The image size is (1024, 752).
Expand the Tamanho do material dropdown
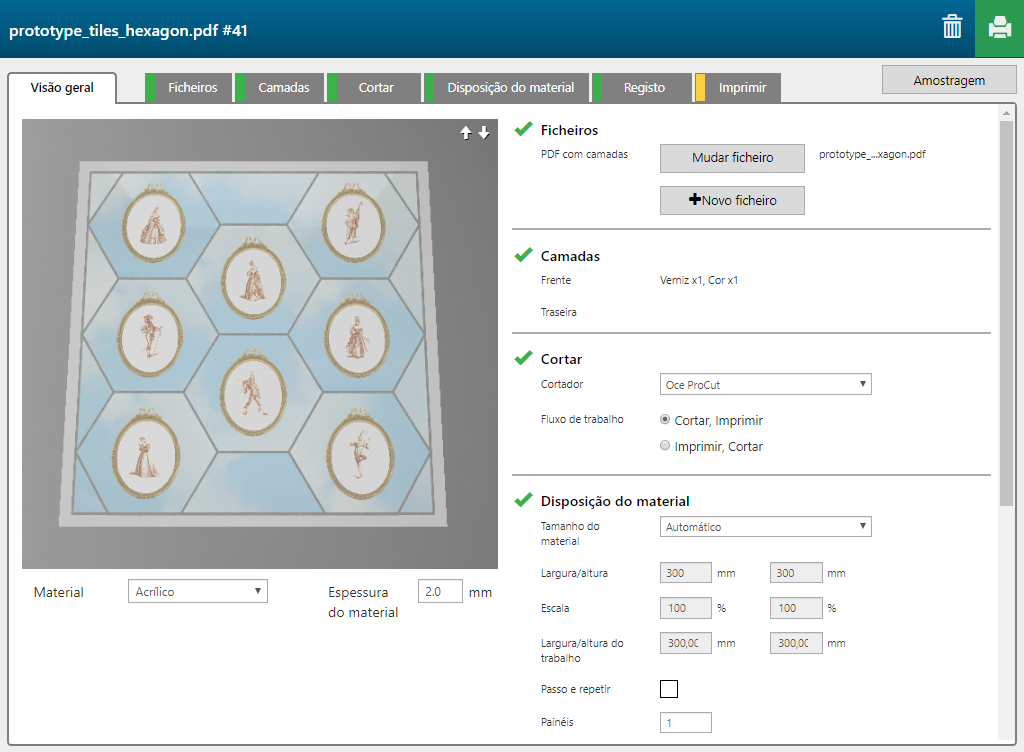pyautogui.click(x=765, y=527)
